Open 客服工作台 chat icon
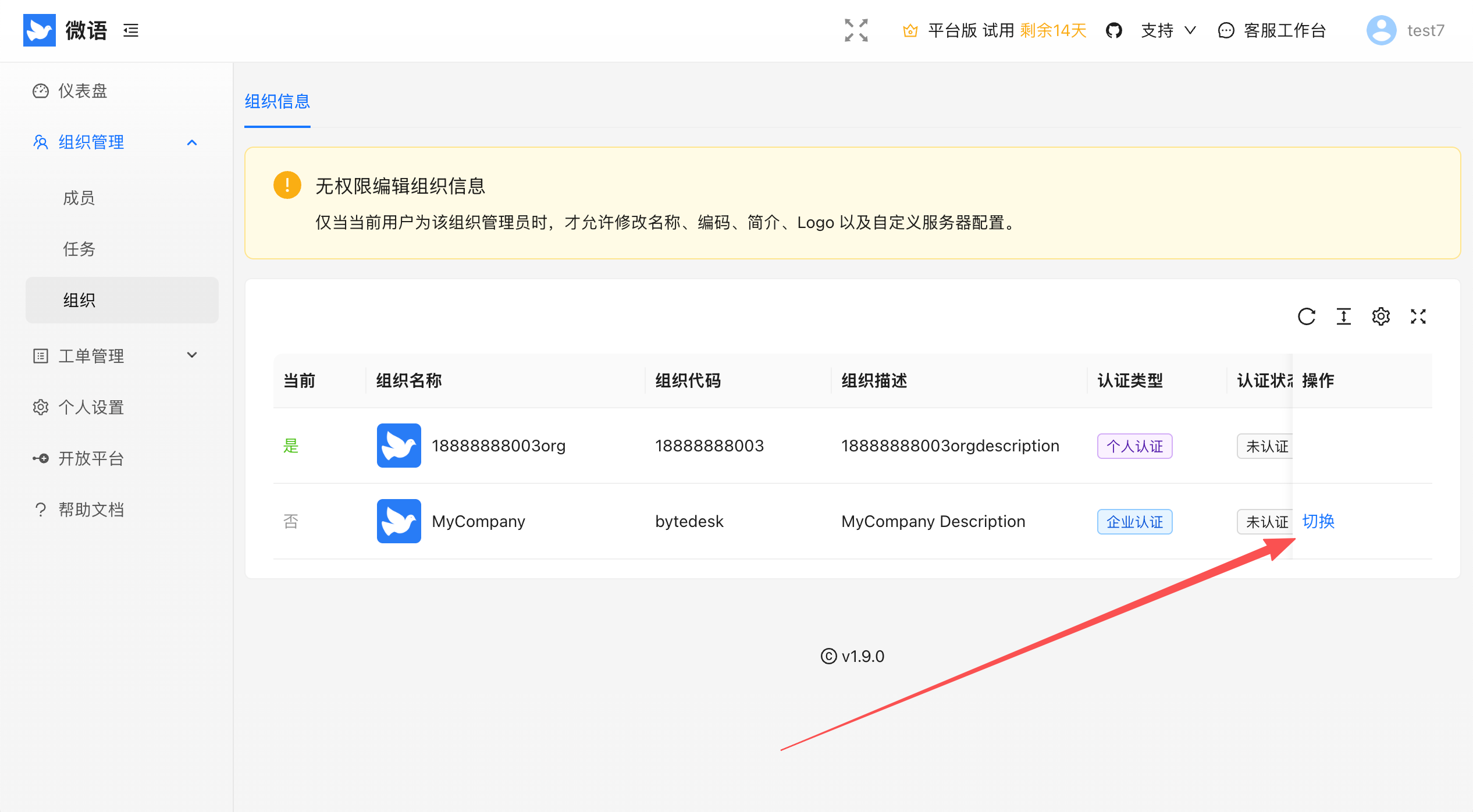 1226,30
